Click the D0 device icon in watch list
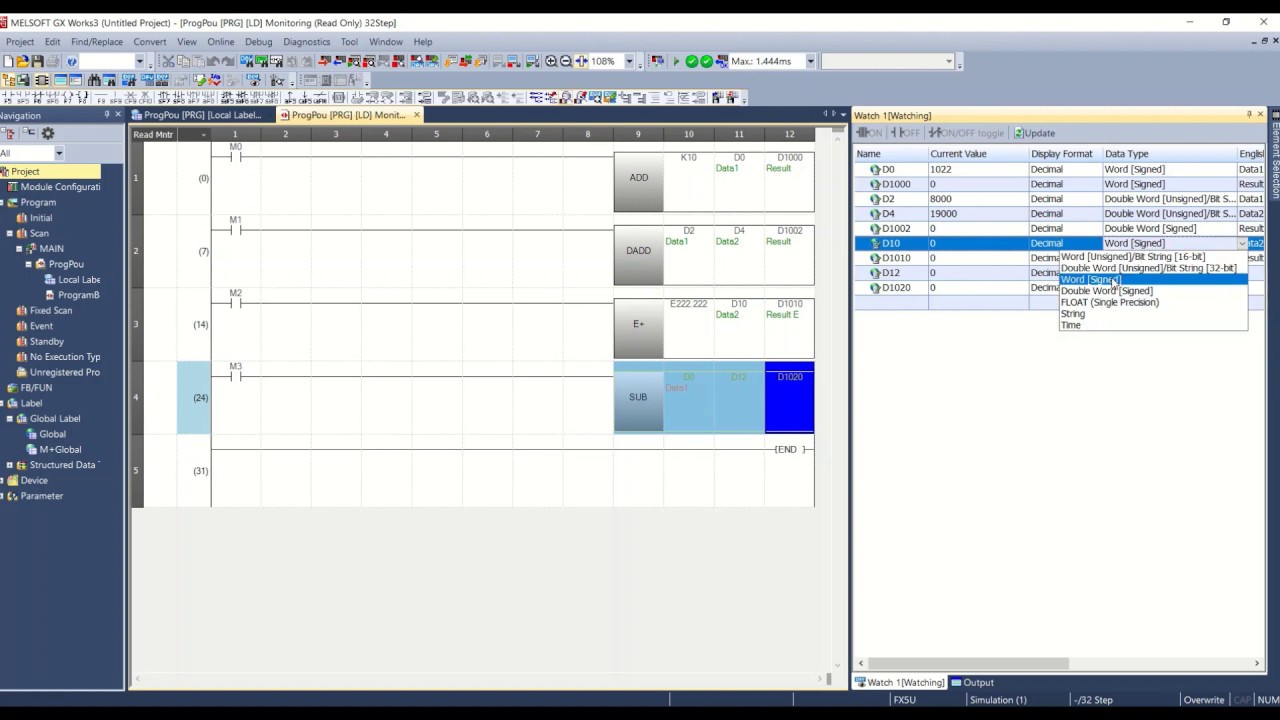1280x720 pixels. point(875,170)
